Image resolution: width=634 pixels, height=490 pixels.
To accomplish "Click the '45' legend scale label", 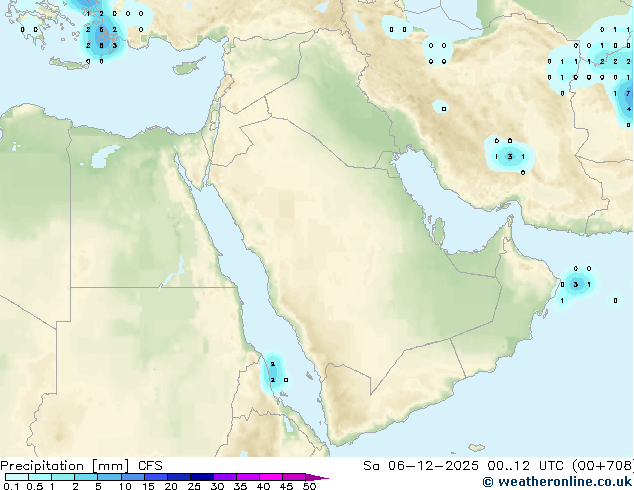I will 286,486.
